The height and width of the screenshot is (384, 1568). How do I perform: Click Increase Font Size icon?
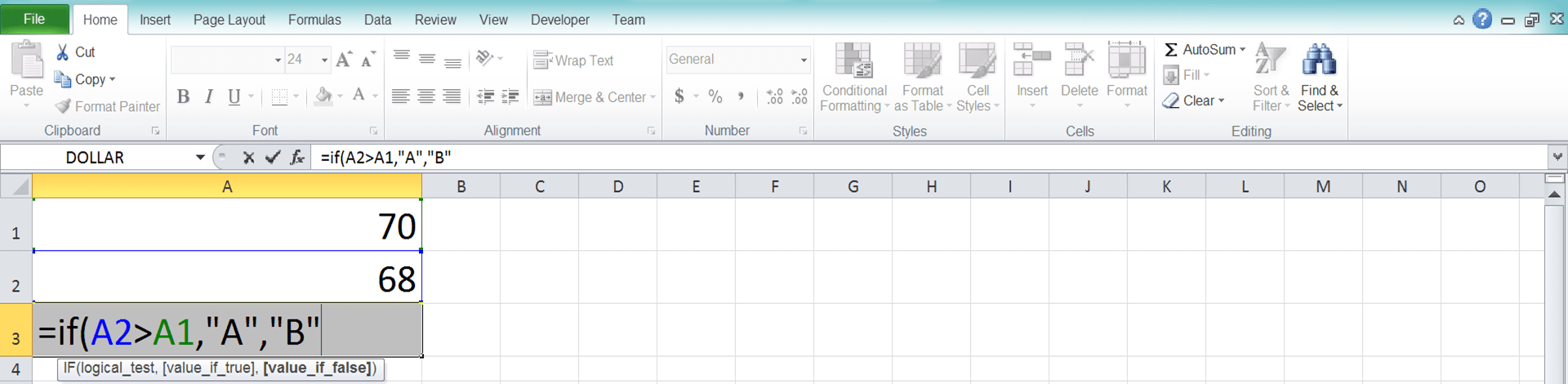coord(344,59)
